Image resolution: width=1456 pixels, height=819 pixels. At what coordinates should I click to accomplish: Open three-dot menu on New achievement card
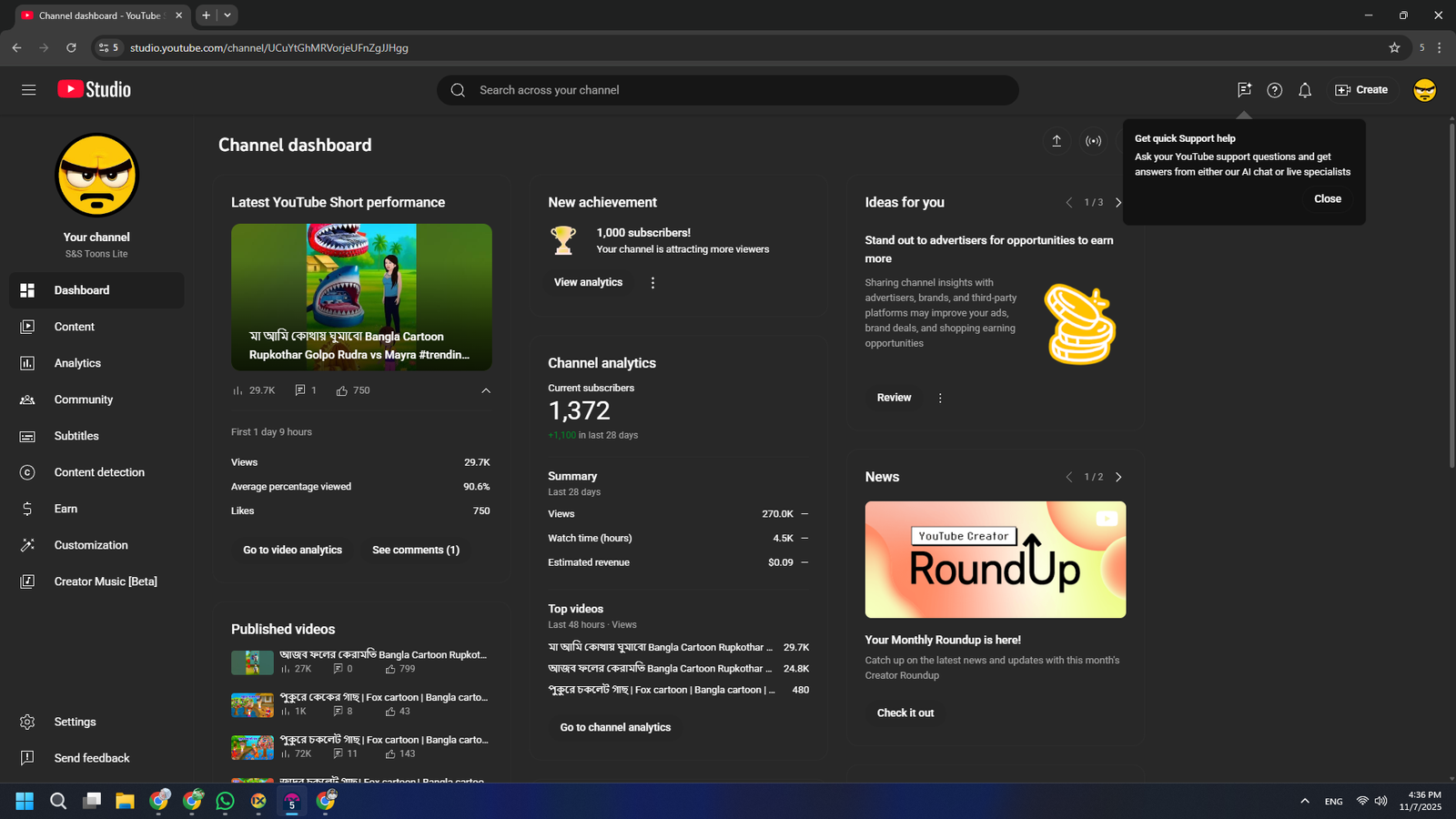coord(652,283)
